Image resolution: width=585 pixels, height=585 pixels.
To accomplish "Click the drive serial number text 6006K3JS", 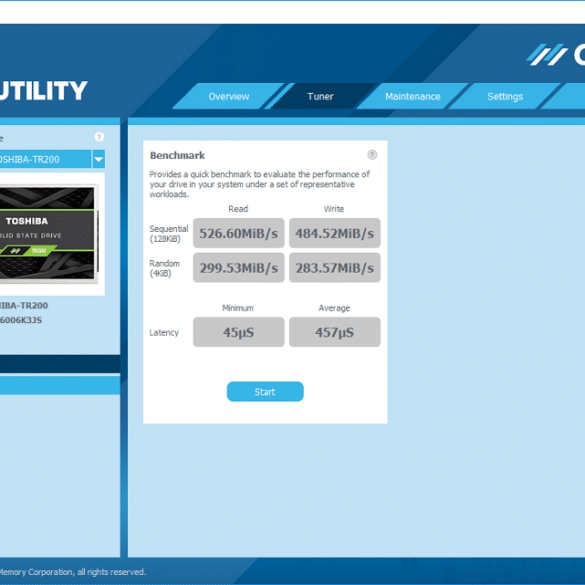I will tap(21, 320).
